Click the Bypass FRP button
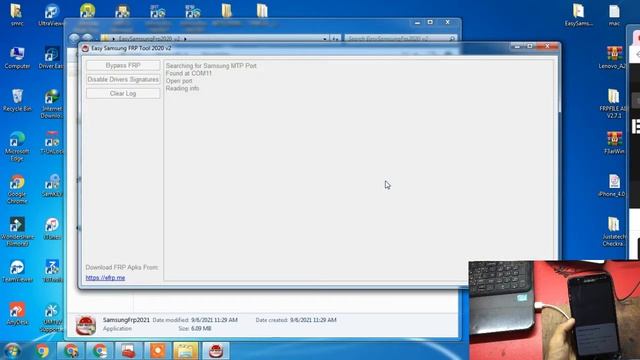 click(x=123, y=65)
